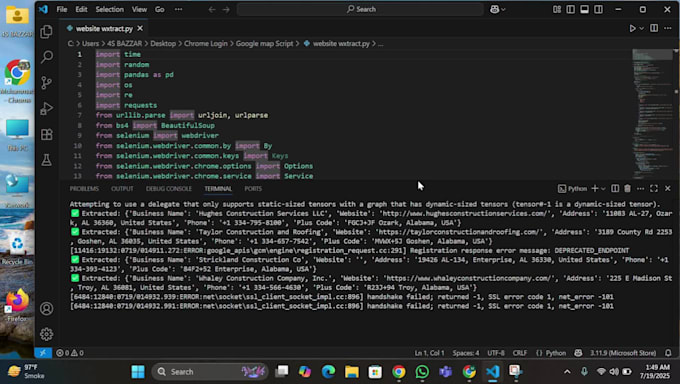The image size is (680, 384).
Task: Open the Accounts menu icon
Action: (46, 309)
